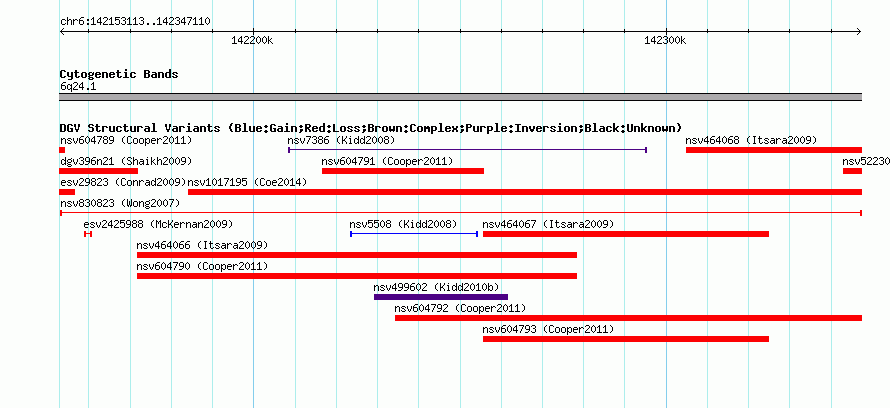Click the 142200k ruler label

(252, 40)
